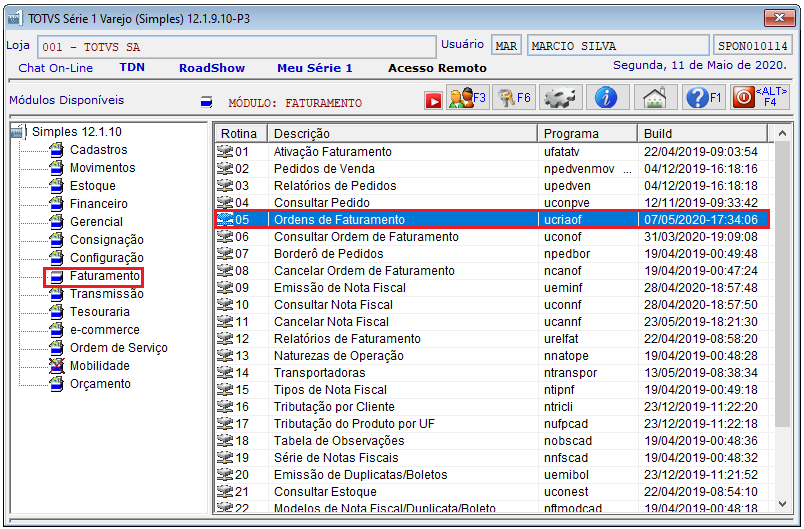Sort by the Descrição column header
This screenshot has width=804, height=529.
[403, 133]
